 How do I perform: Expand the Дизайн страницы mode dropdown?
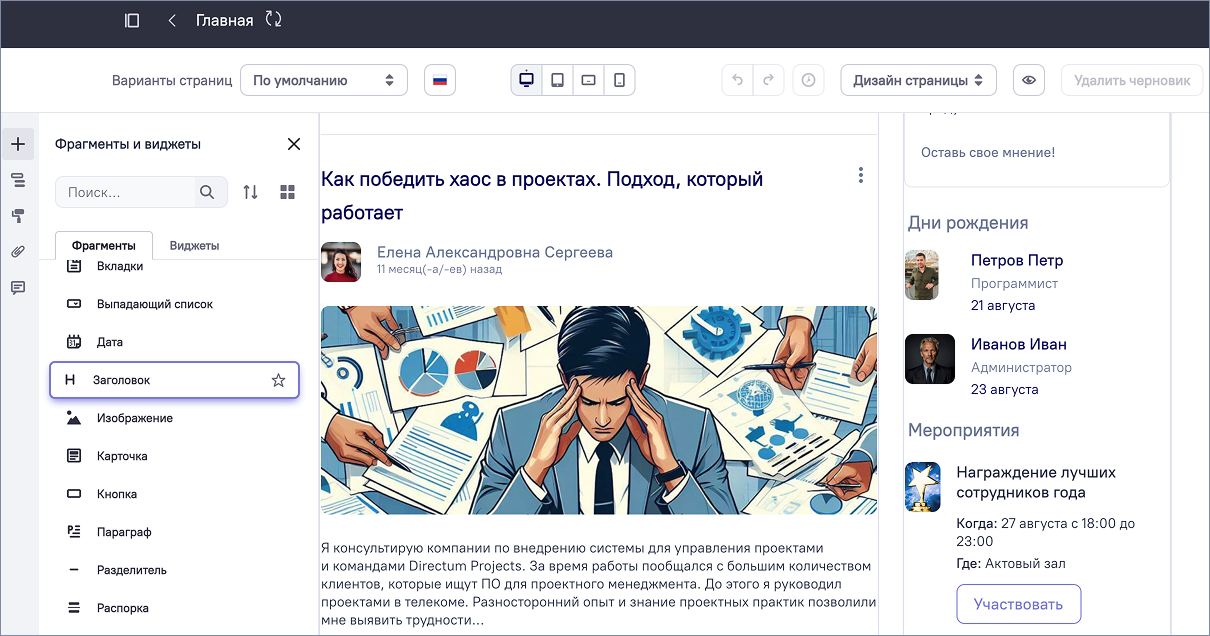pos(918,81)
